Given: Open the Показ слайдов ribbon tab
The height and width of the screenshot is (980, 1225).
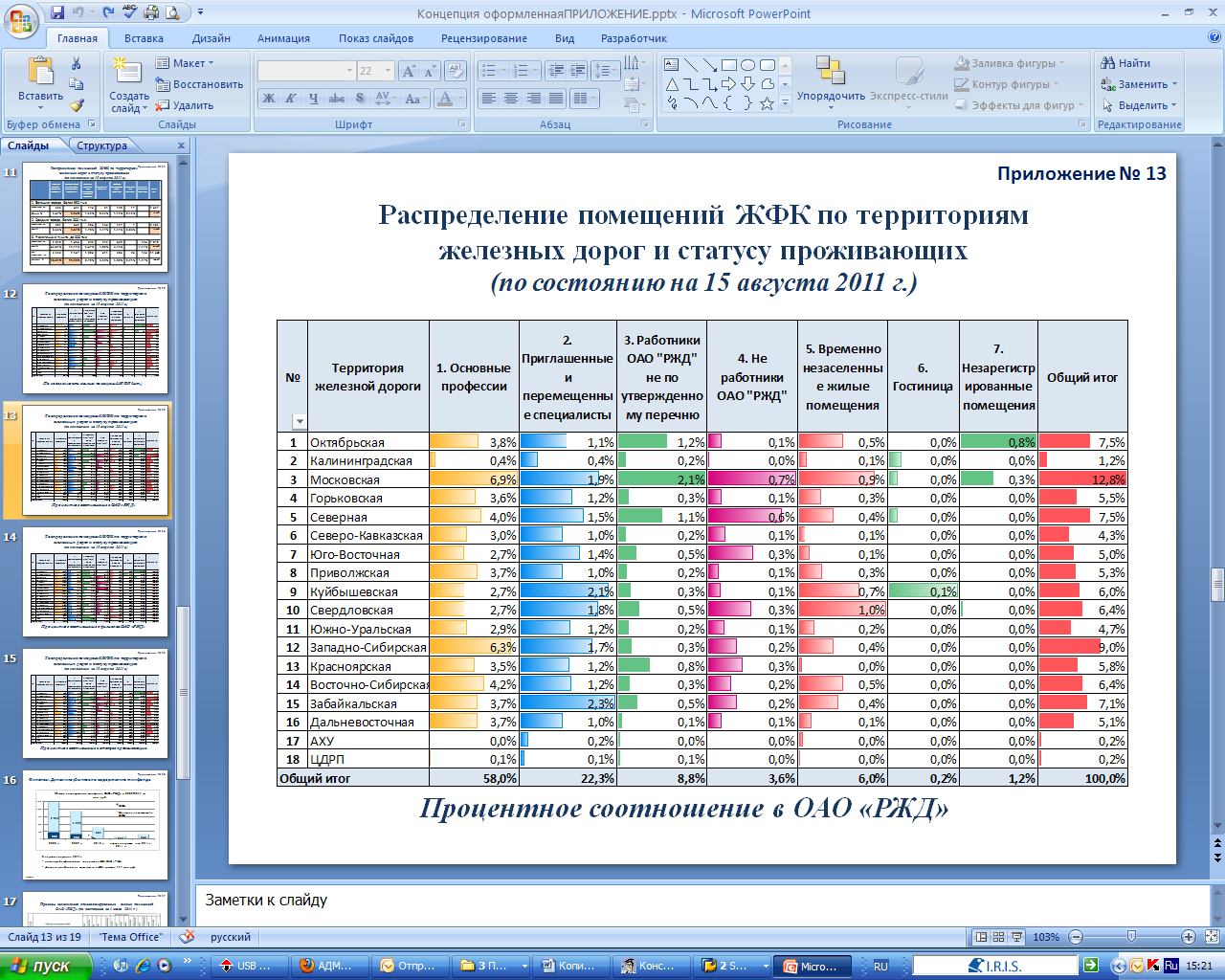Looking at the screenshot, I should [x=376, y=38].
